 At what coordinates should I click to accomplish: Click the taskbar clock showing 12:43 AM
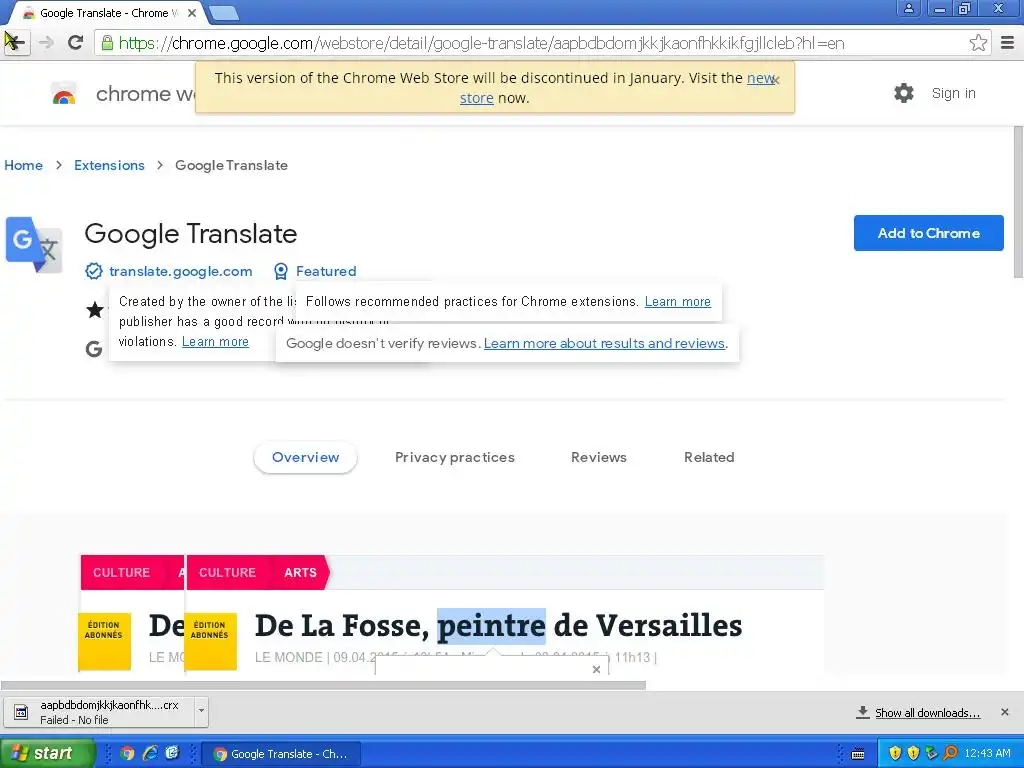coord(987,754)
